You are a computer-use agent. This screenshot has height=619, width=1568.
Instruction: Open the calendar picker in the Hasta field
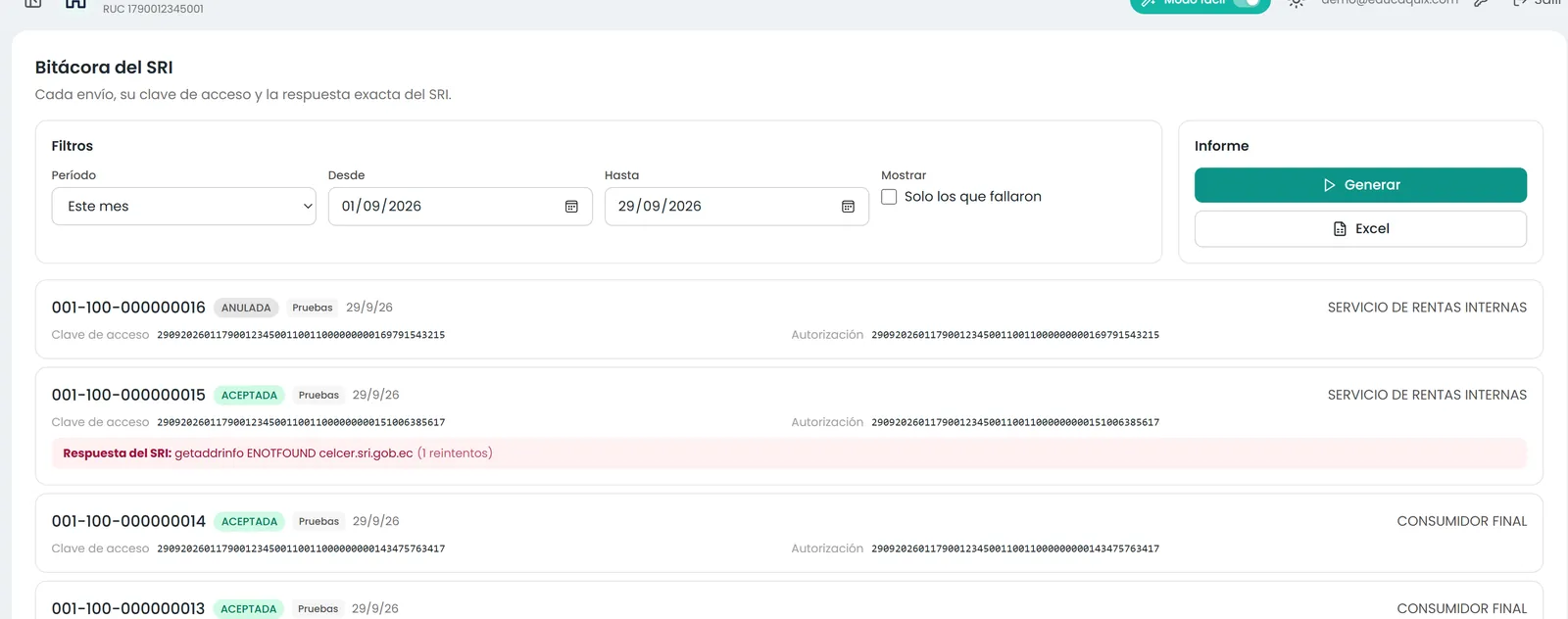click(848, 207)
